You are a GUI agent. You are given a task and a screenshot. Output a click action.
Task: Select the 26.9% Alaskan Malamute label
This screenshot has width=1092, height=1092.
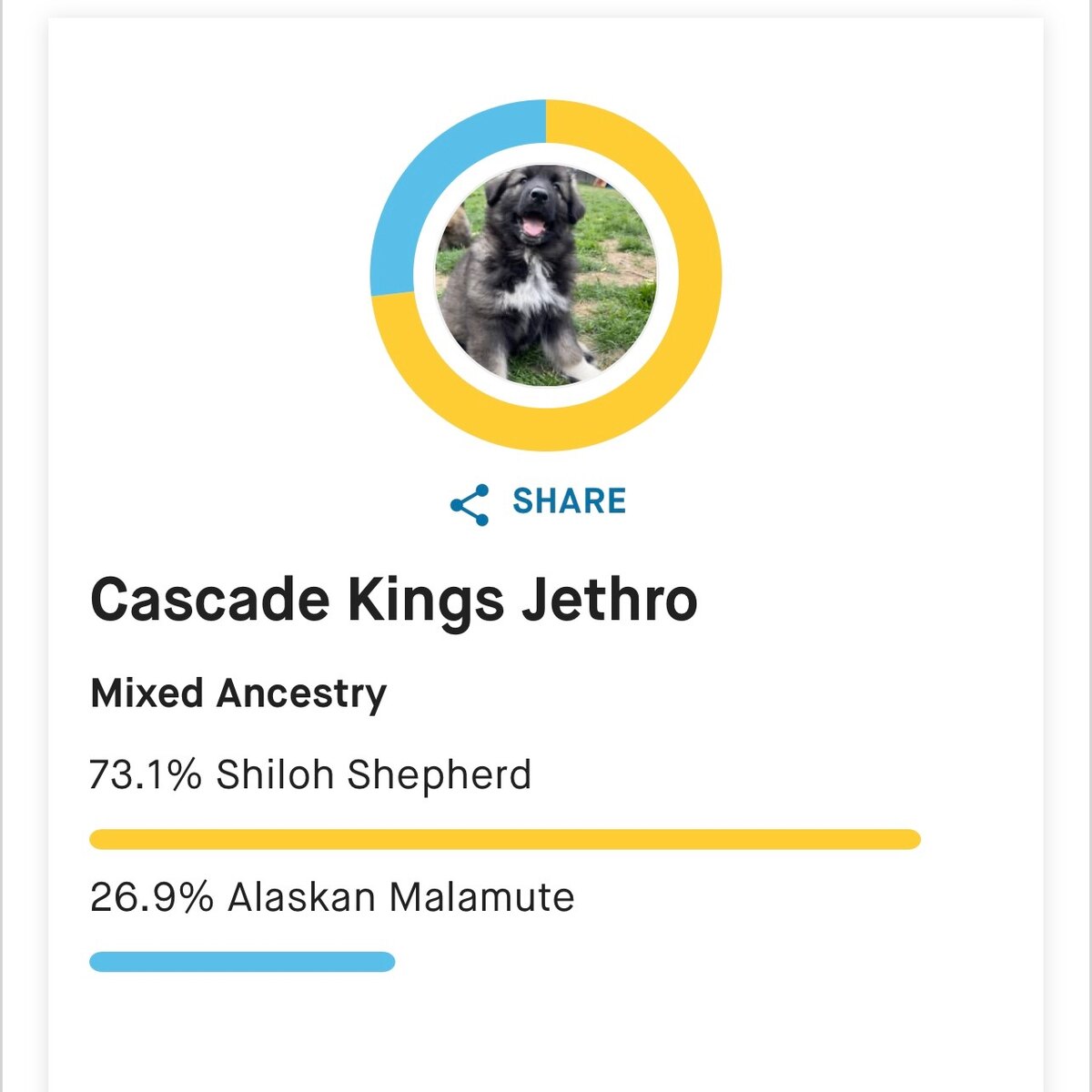pyautogui.click(x=332, y=897)
